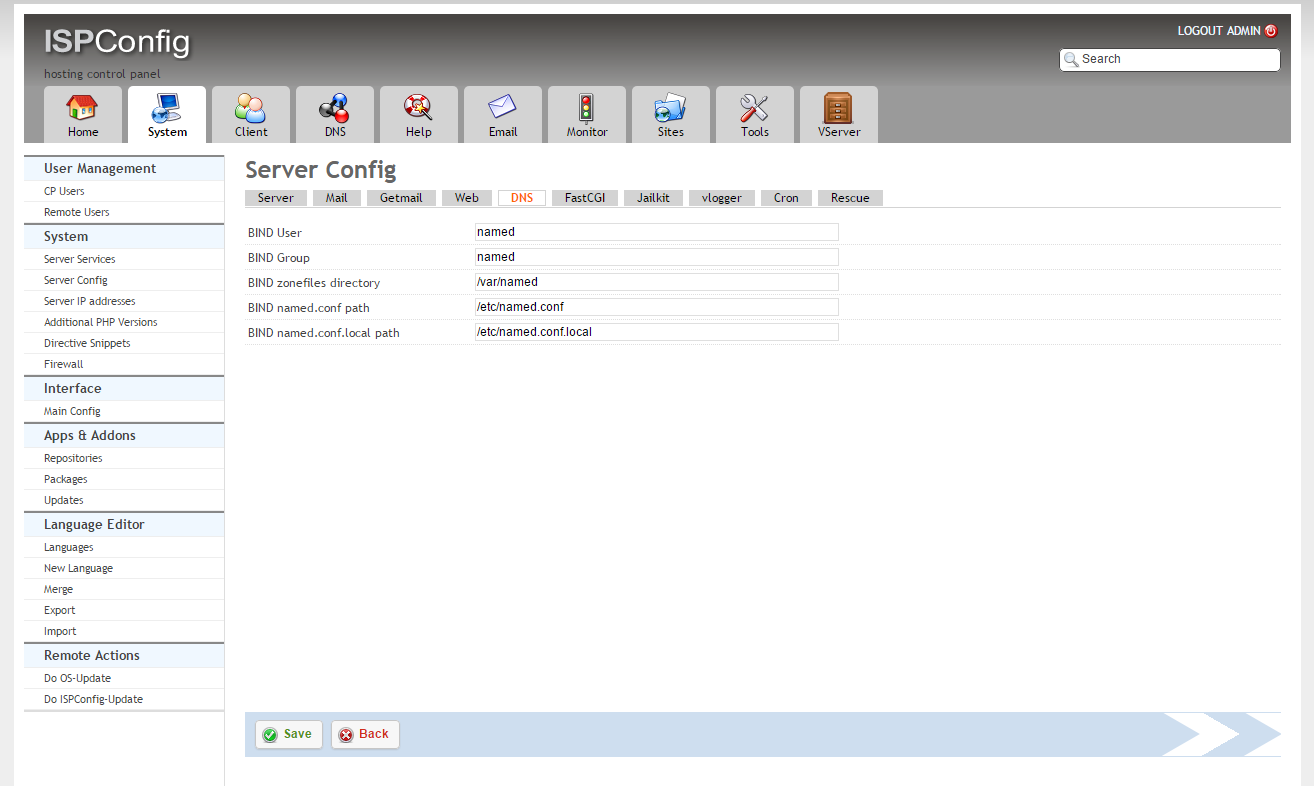Switch to the FastCGI tab
This screenshot has width=1314, height=786.
click(585, 198)
